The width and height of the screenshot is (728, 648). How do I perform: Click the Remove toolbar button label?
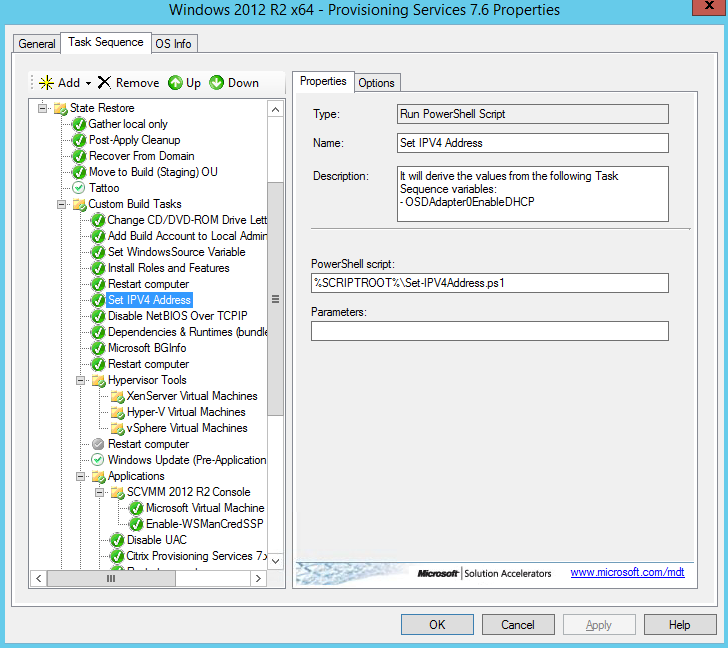point(137,83)
